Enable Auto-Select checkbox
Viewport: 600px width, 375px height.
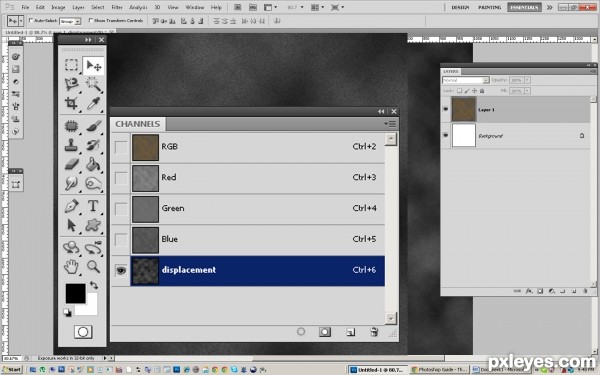[x=31, y=20]
